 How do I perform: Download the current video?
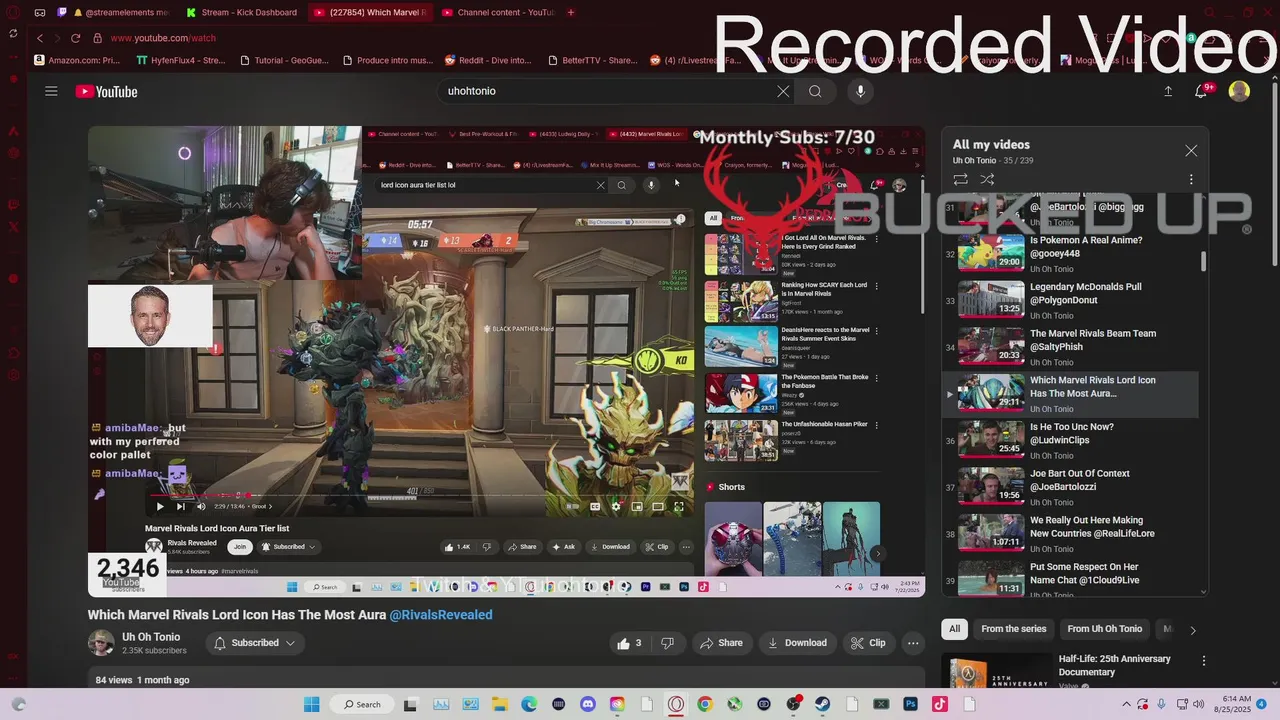coord(797,643)
